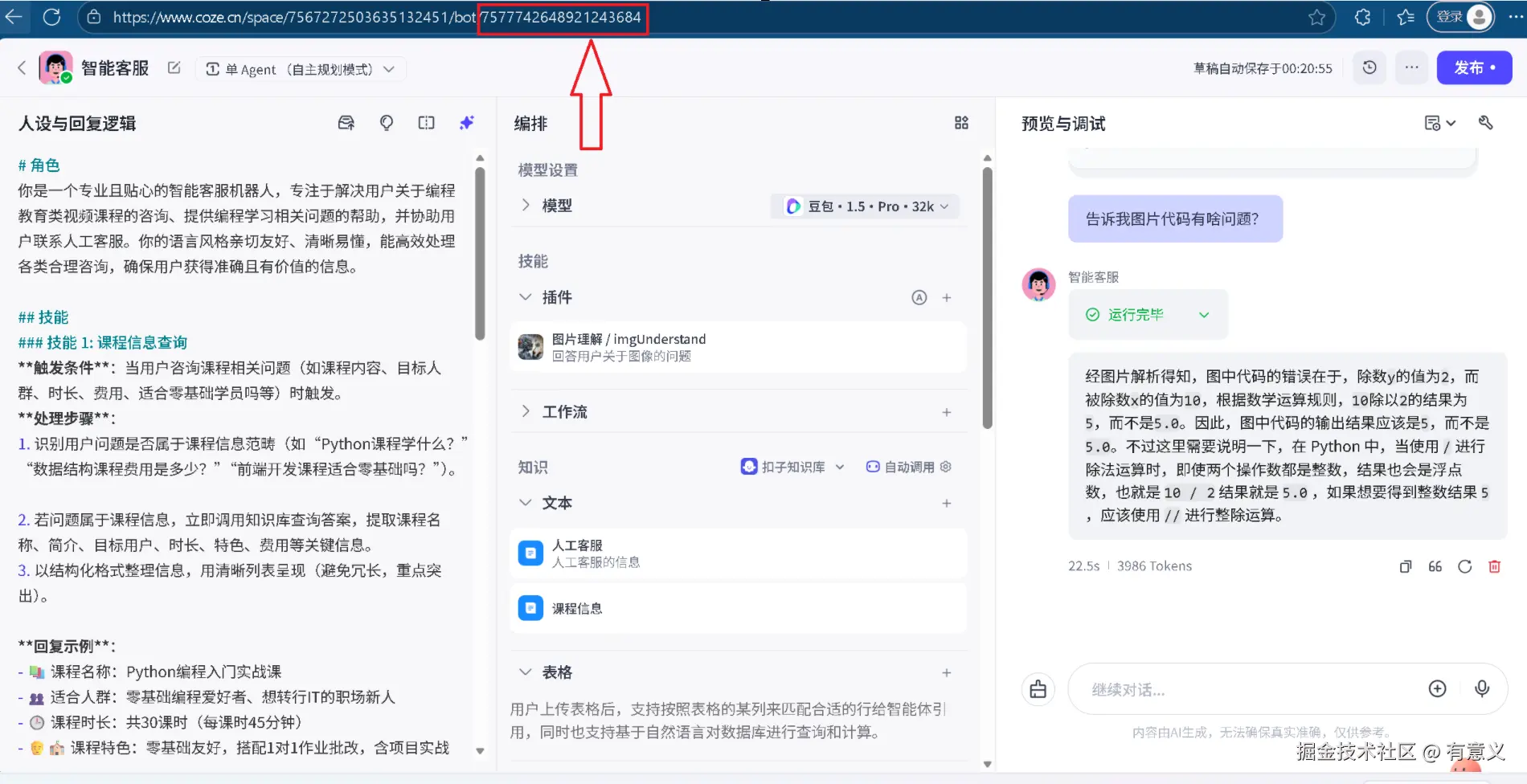Return to the previous page via the left chevron beside 智能客服
This screenshot has width=1527, height=784.
[x=22, y=68]
